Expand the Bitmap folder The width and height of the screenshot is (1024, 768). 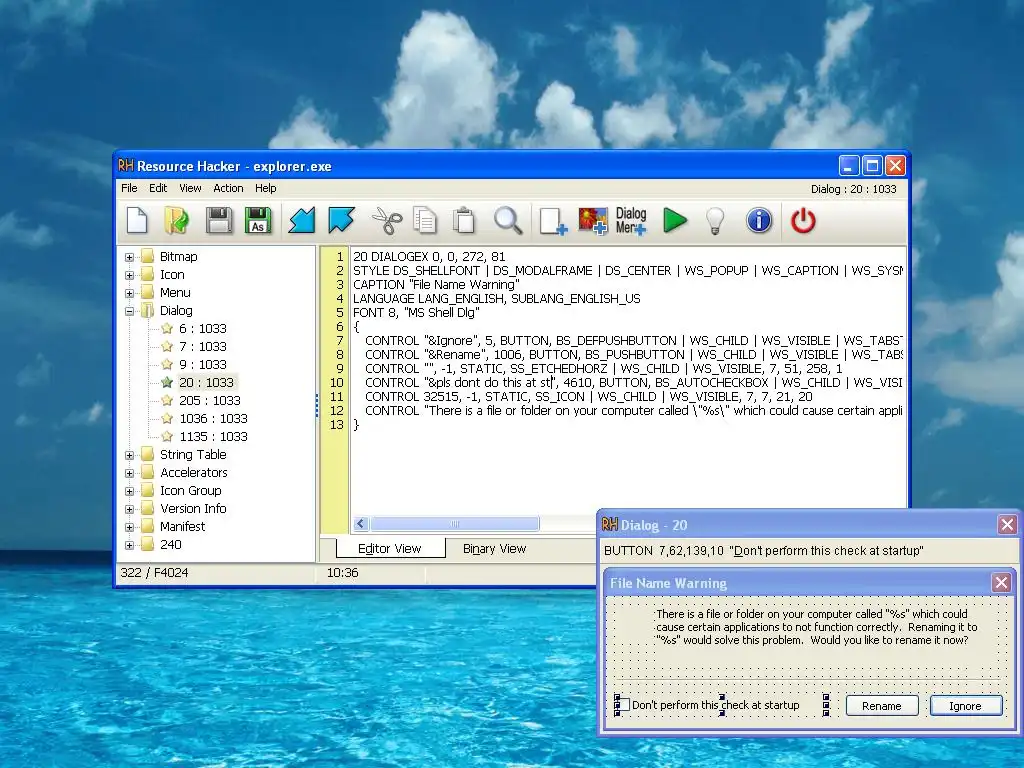pyautogui.click(x=129, y=257)
